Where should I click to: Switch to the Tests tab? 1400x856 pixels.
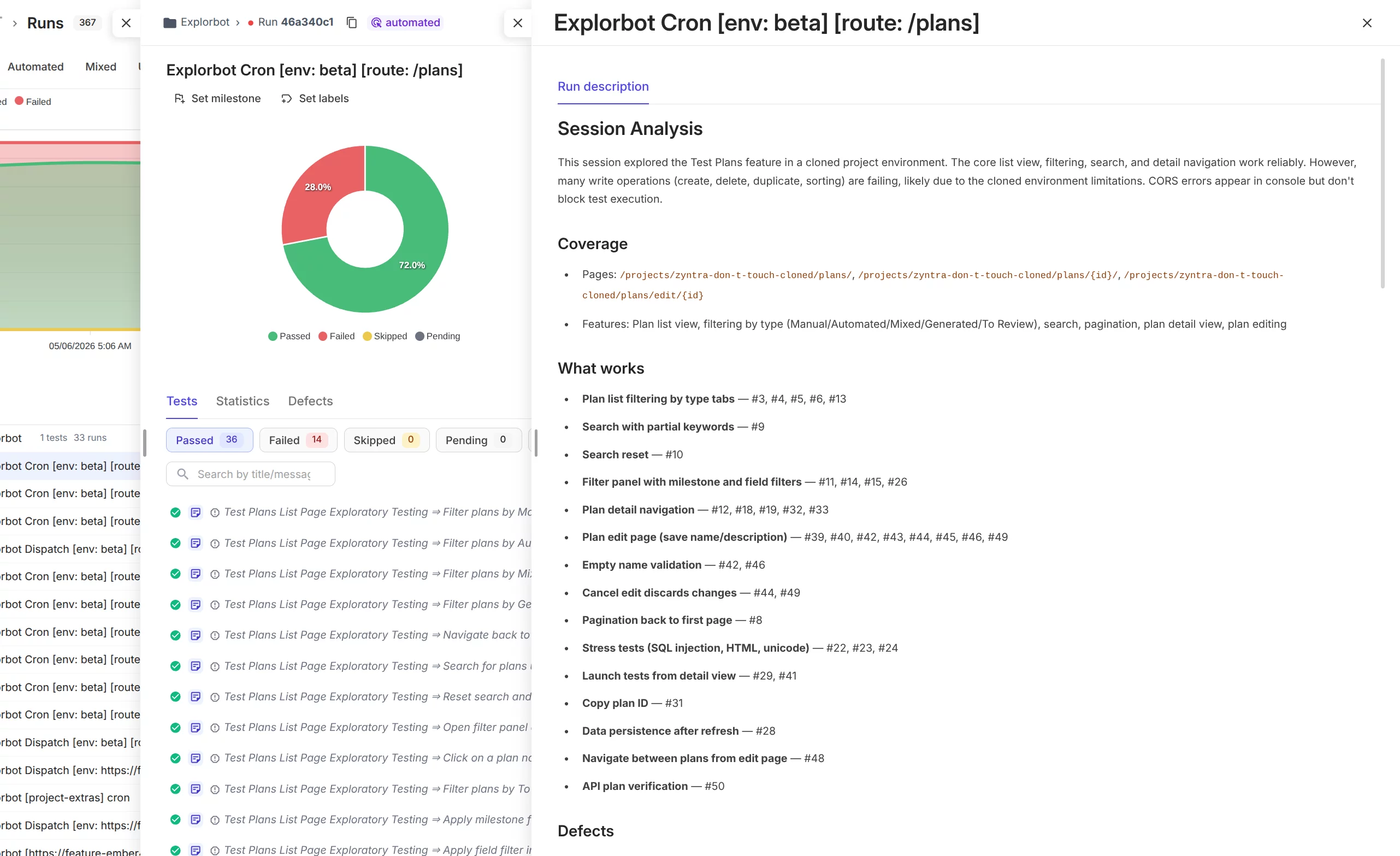coord(182,401)
